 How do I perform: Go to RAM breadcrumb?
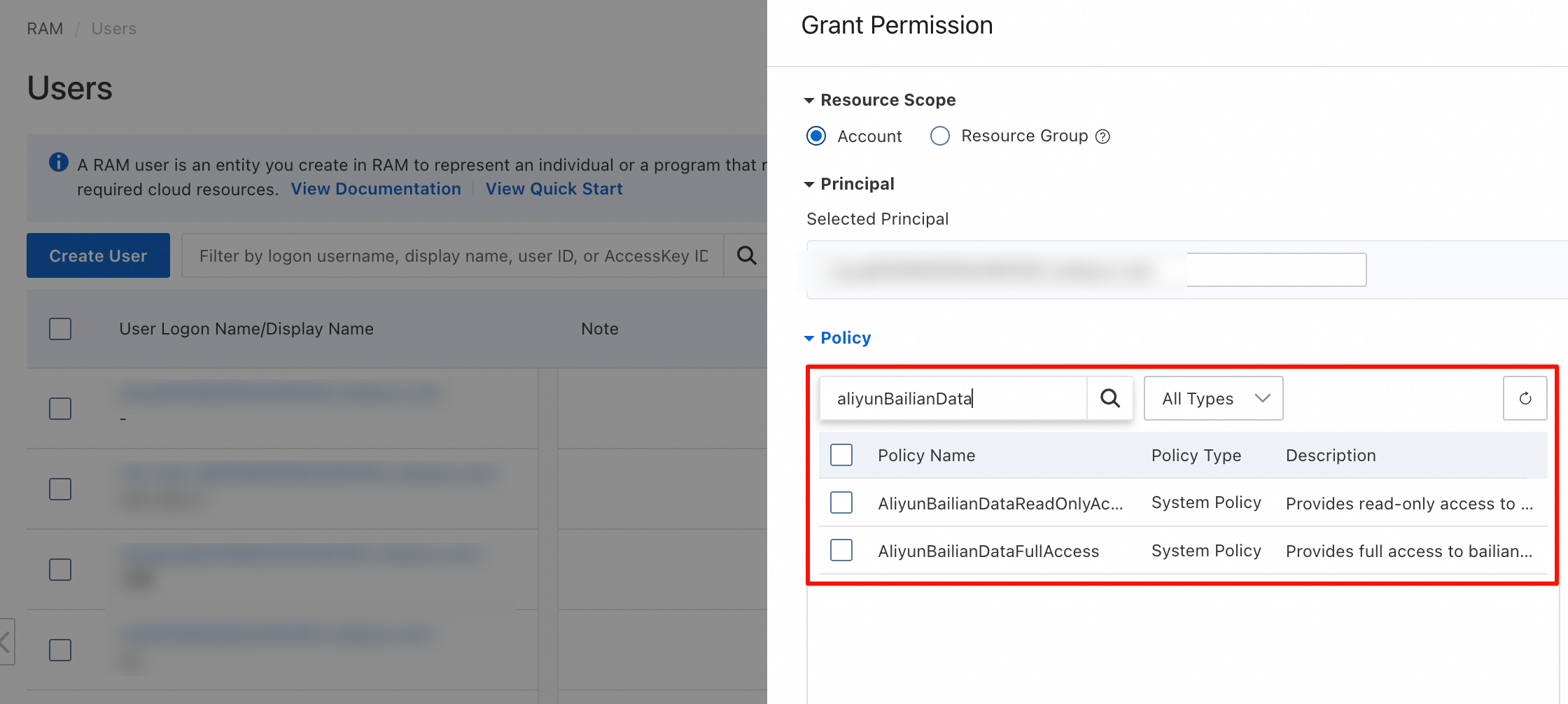coord(45,29)
